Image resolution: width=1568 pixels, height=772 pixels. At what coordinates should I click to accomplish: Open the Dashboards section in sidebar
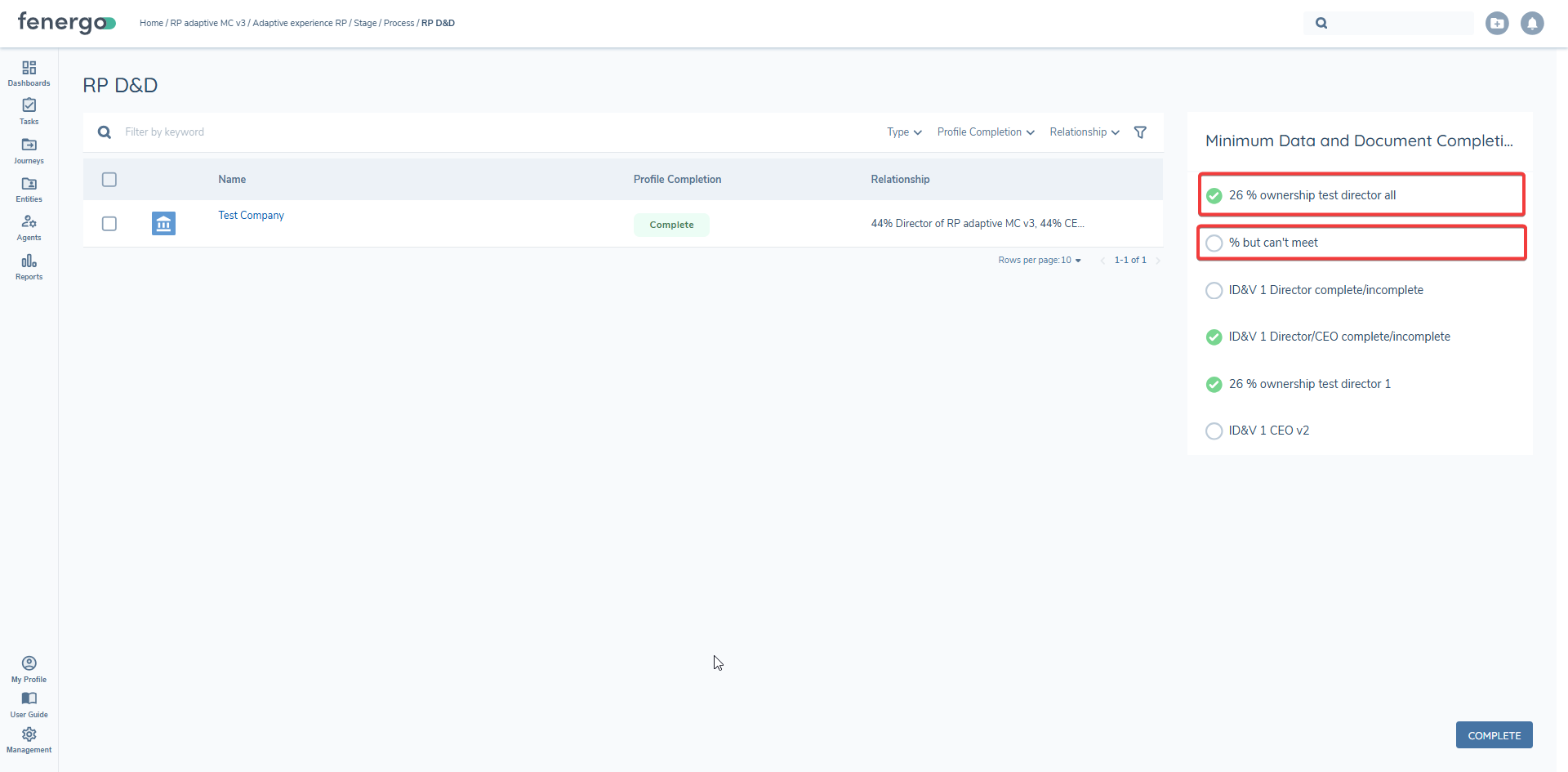click(x=29, y=73)
